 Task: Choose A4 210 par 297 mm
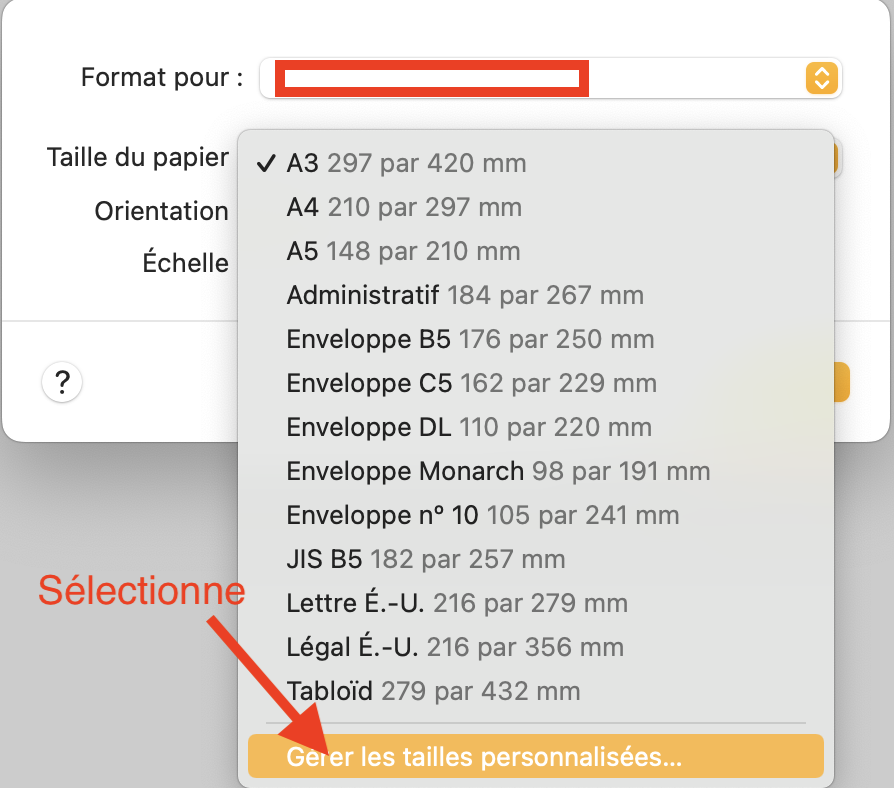[404, 207]
